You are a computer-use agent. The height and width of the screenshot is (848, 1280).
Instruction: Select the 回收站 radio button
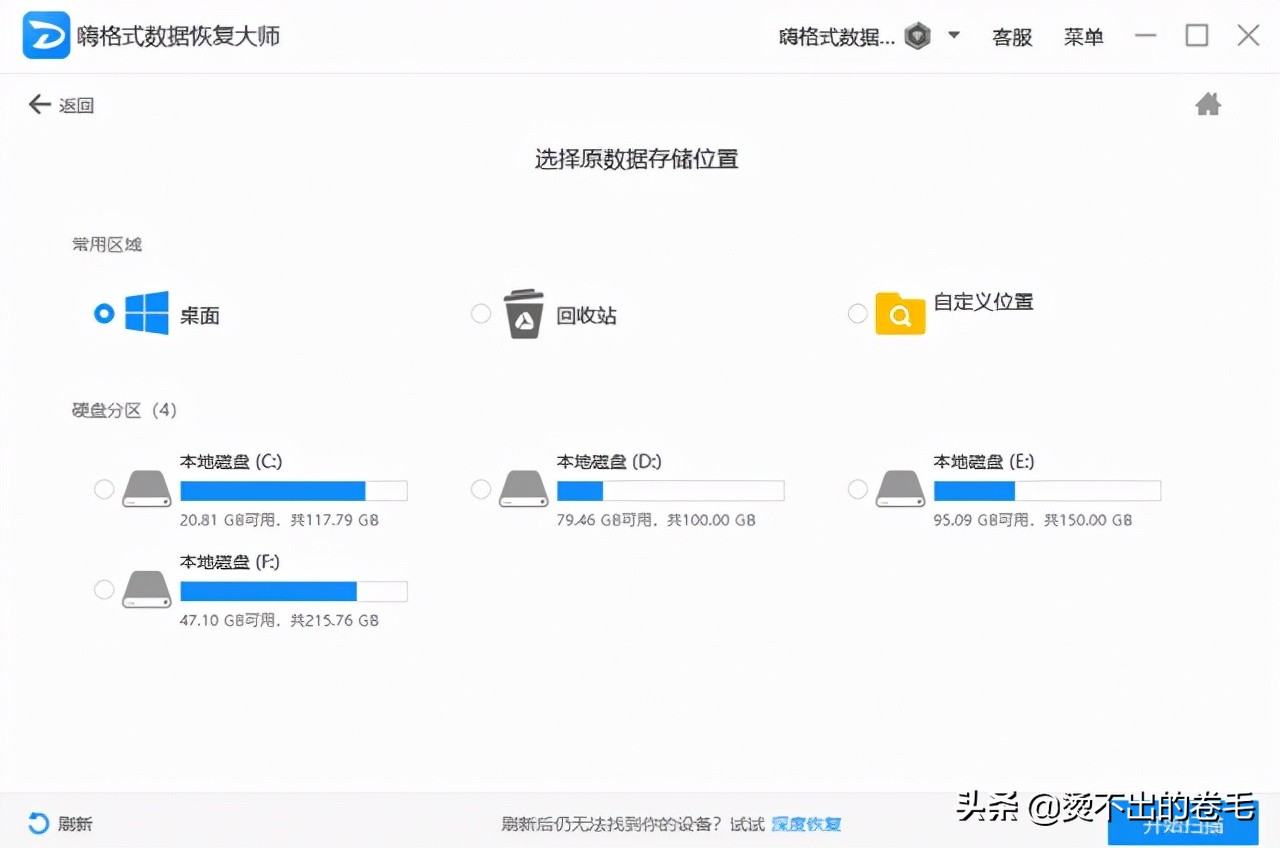click(x=481, y=314)
